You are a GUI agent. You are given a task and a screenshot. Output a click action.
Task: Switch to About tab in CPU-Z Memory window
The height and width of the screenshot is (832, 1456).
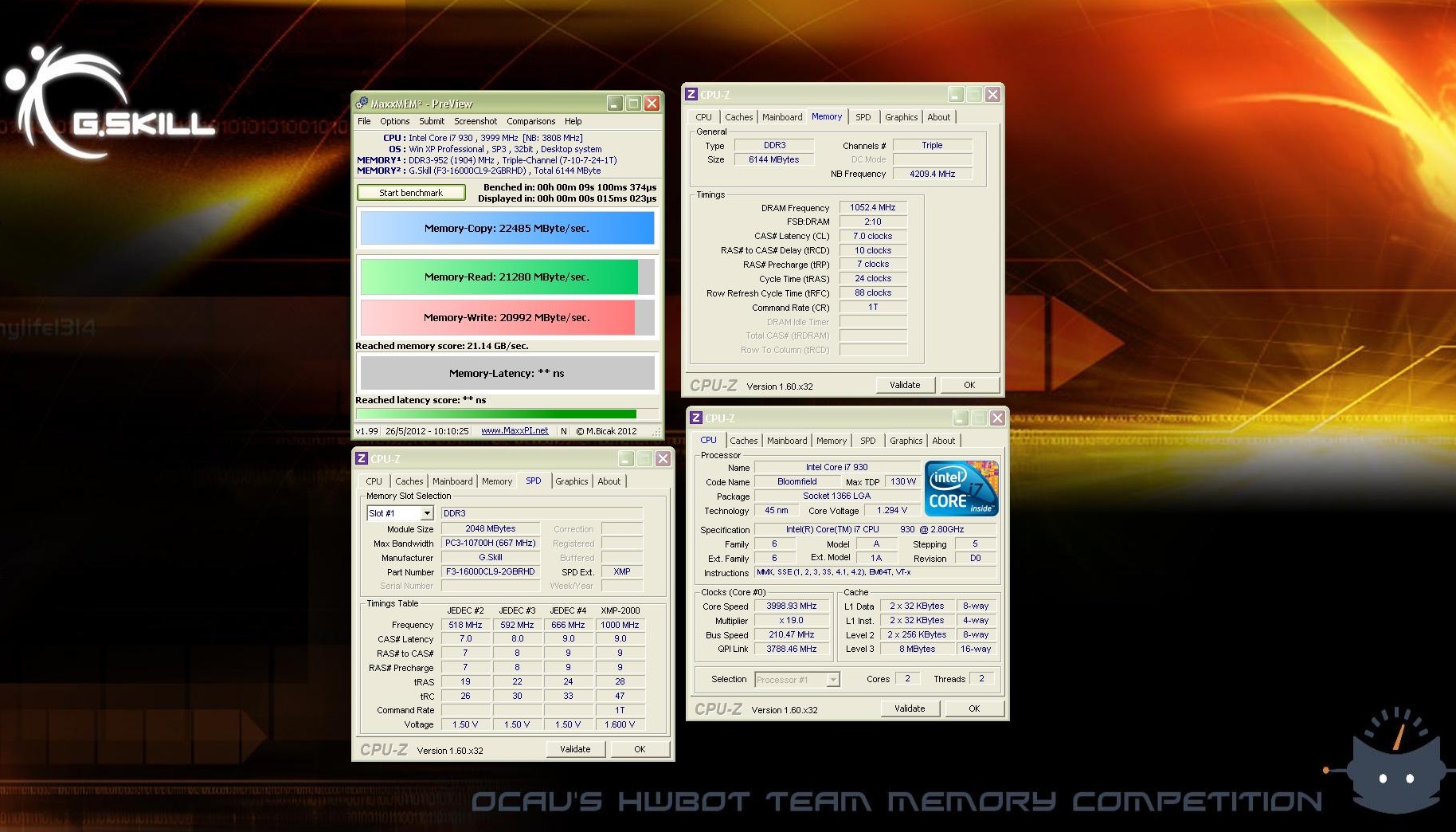938,117
